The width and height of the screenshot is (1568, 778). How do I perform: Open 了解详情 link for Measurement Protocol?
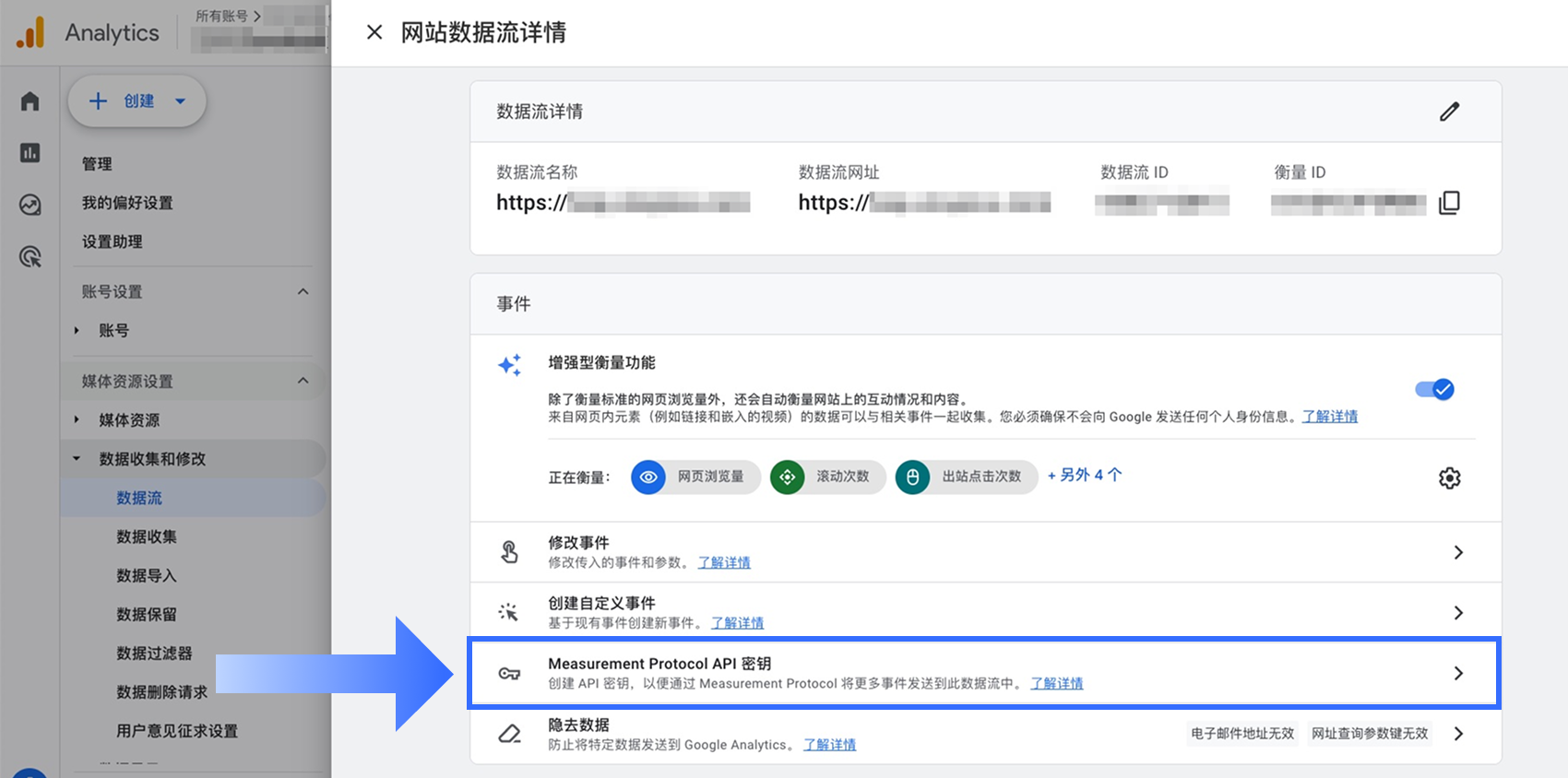click(x=1057, y=684)
